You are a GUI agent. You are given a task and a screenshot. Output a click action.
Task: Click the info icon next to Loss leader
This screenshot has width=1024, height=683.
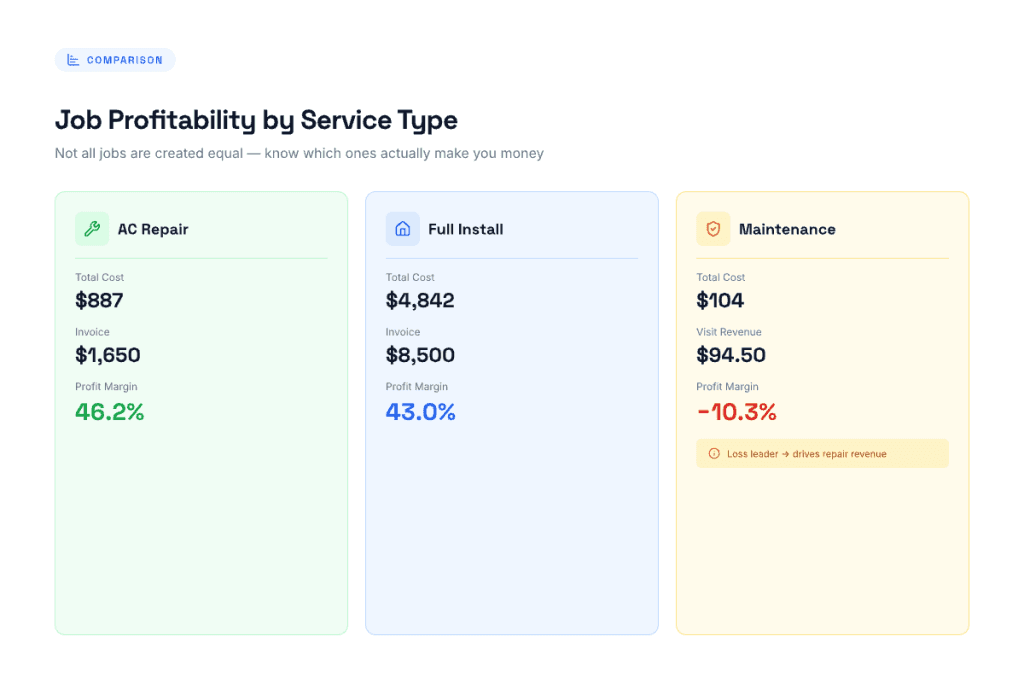pyautogui.click(x=712, y=453)
